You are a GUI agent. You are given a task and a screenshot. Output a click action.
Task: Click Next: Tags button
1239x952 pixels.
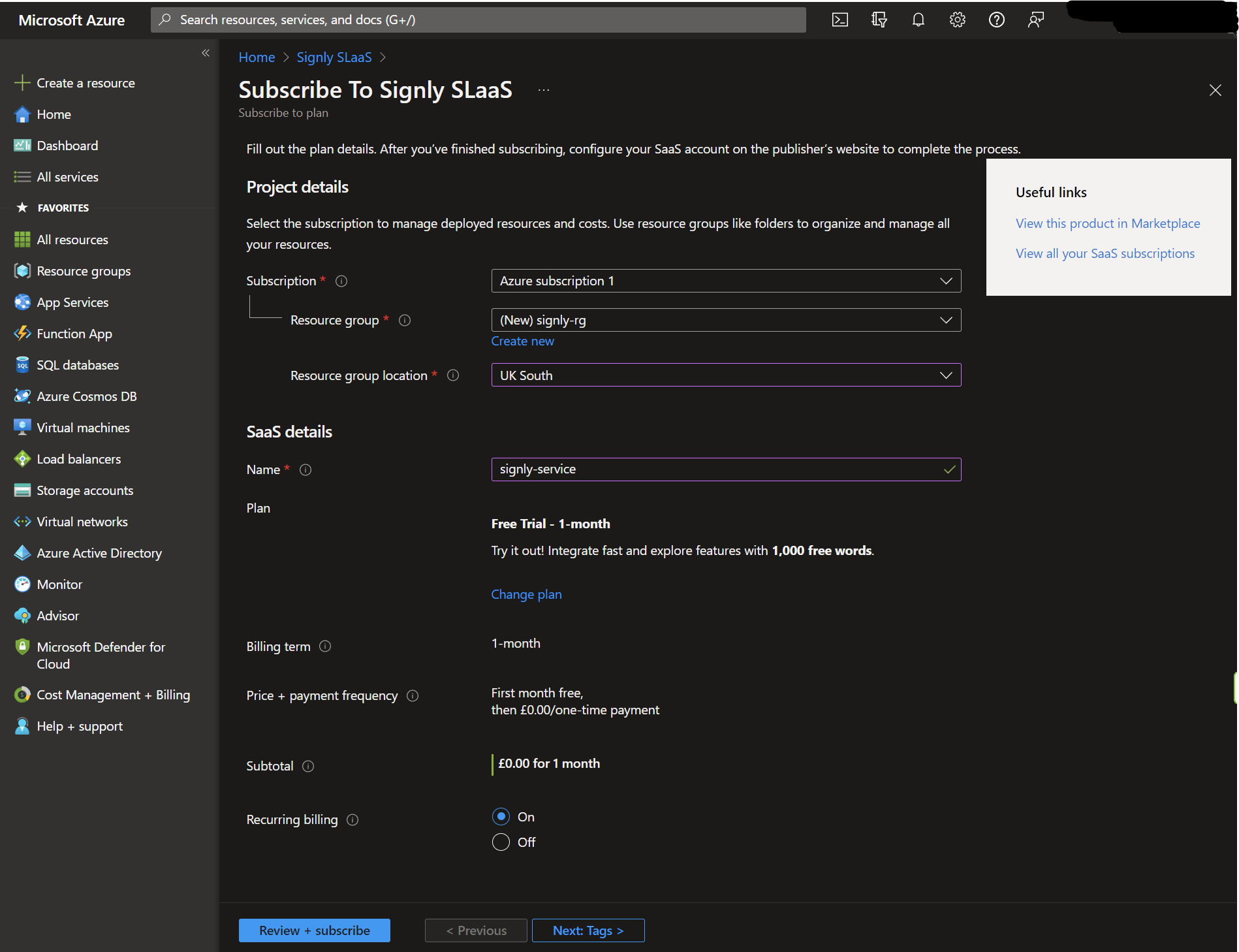[588, 930]
